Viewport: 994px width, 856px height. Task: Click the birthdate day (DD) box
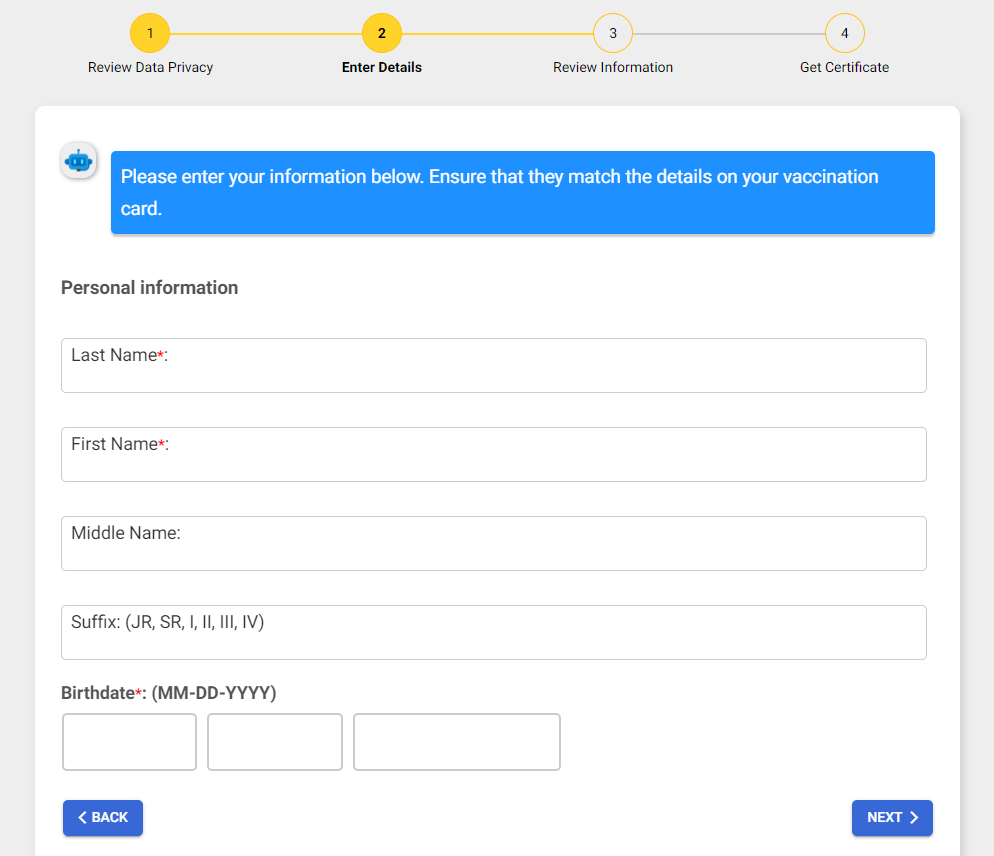[x=275, y=742]
